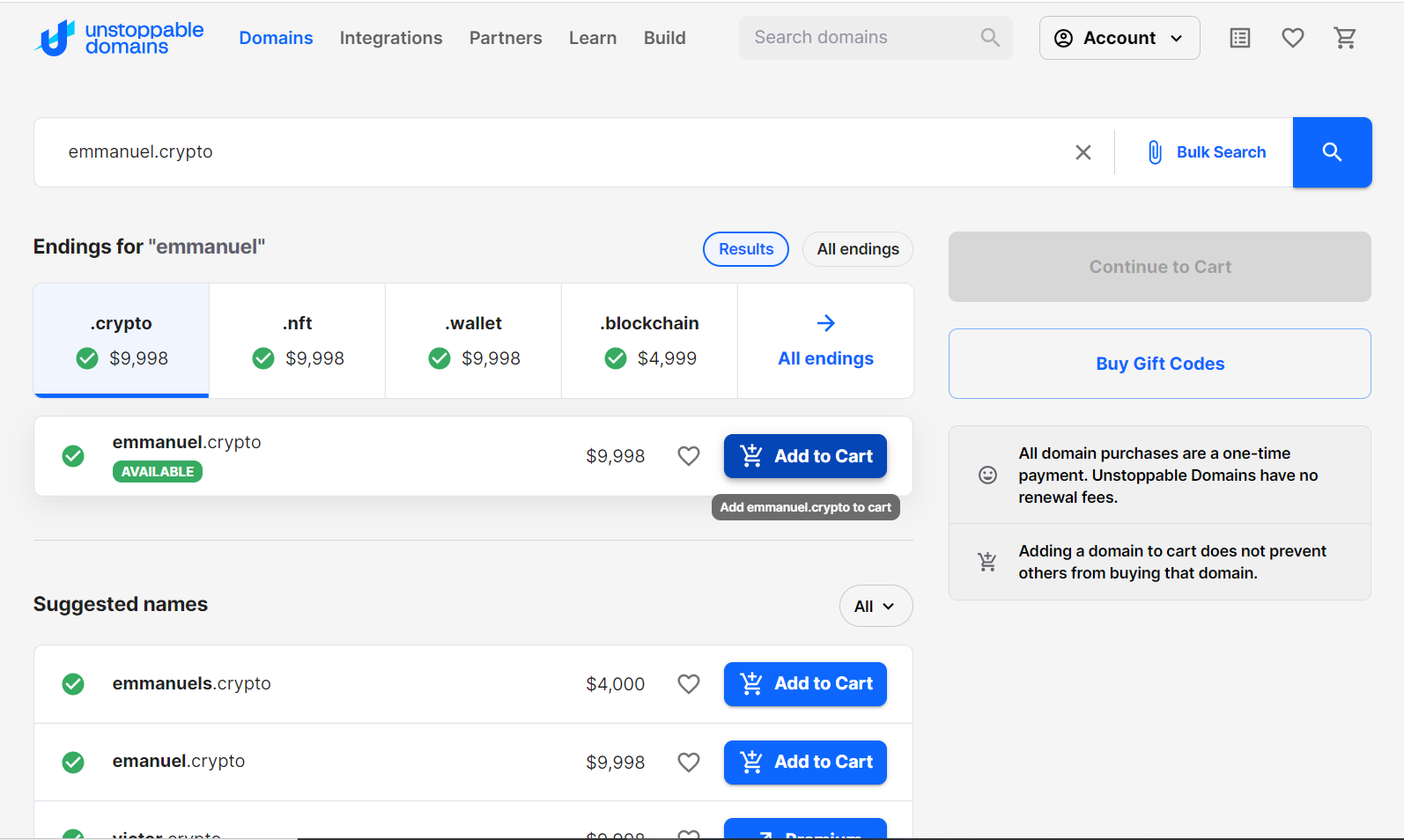Open the wishlist heart icon in header
The height and width of the screenshot is (840, 1404).
[1293, 38]
